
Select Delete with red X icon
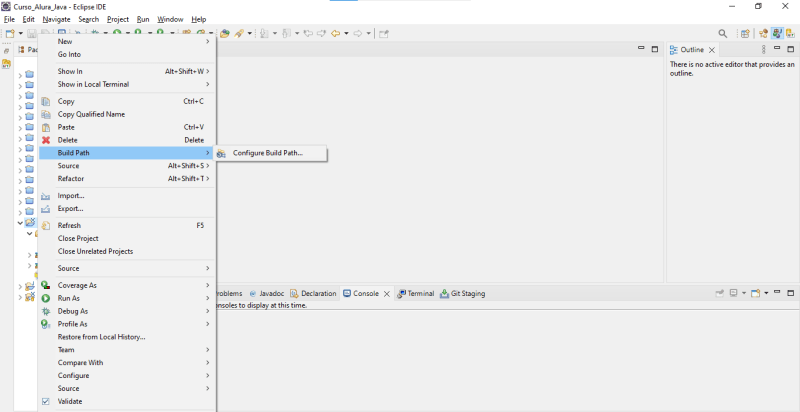coord(128,140)
